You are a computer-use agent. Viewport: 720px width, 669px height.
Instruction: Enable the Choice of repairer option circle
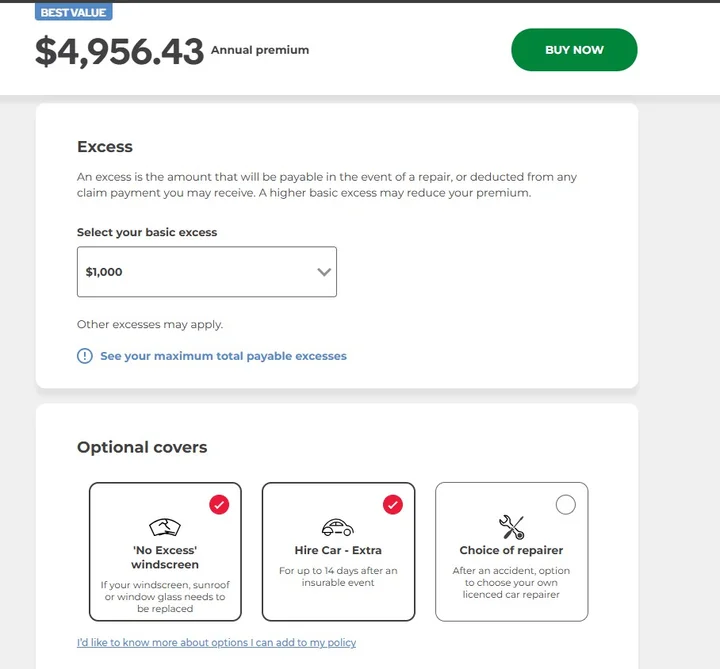pos(565,505)
